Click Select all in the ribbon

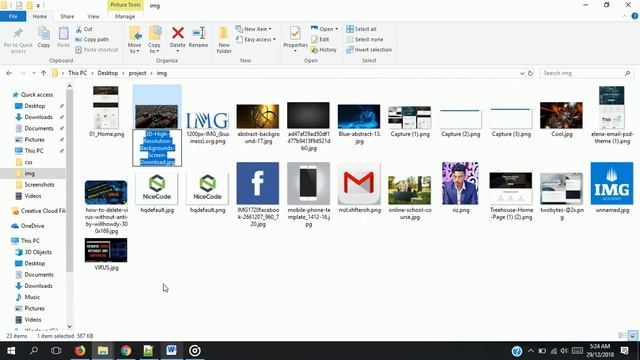(x=361, y=29)
